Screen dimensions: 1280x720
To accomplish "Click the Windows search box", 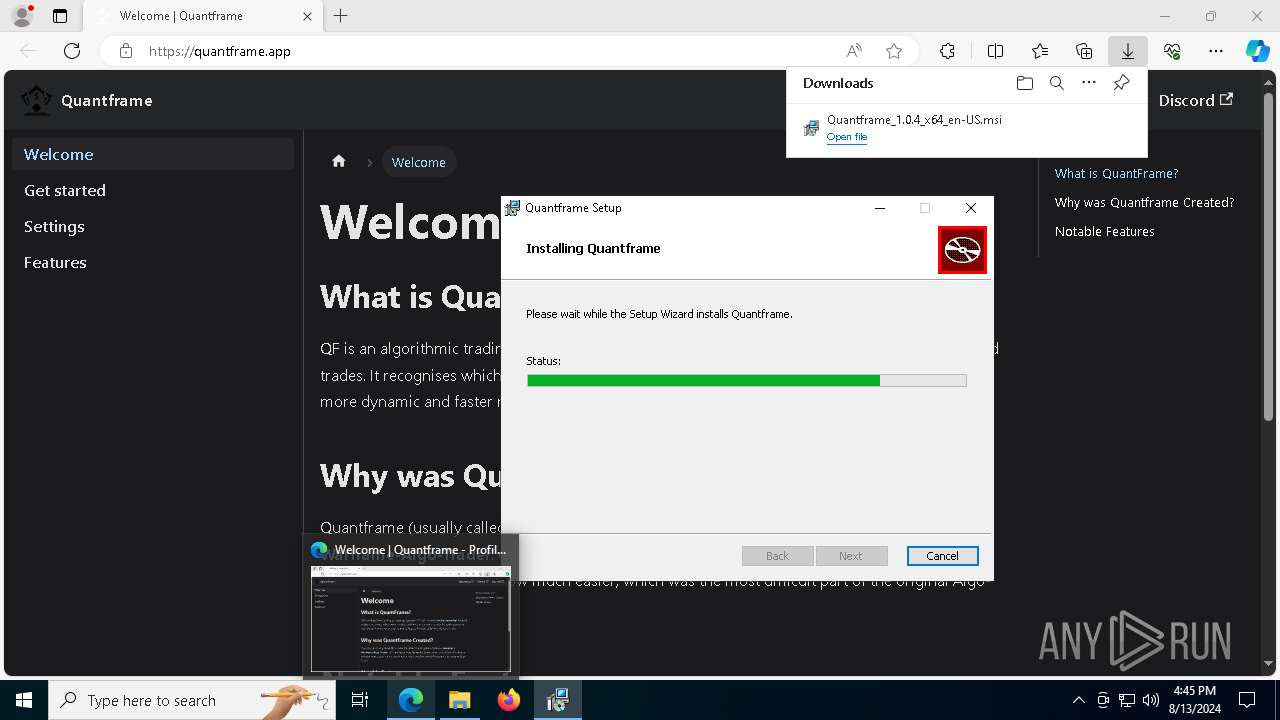I will 190,700.
